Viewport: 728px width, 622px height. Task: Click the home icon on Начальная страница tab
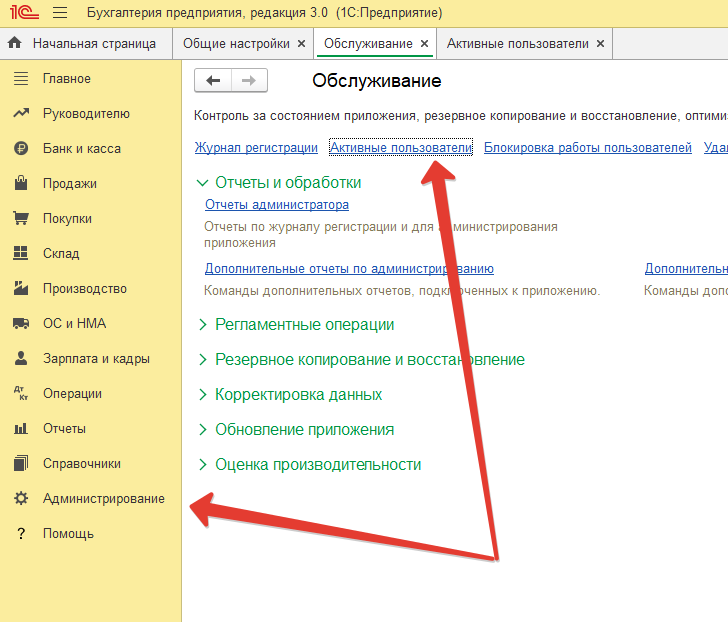point(14,43)
